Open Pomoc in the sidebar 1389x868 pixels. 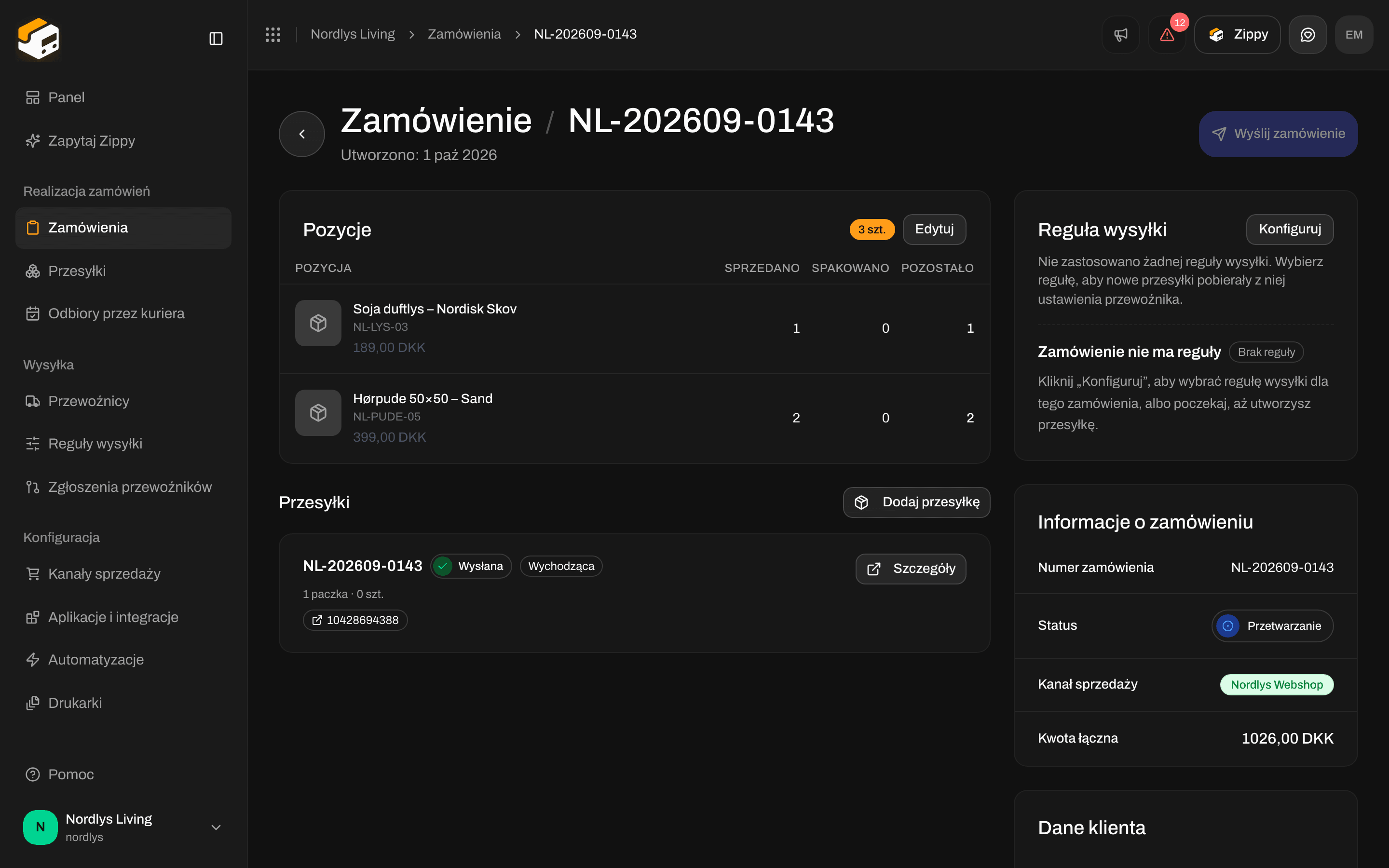pos(123,774)
